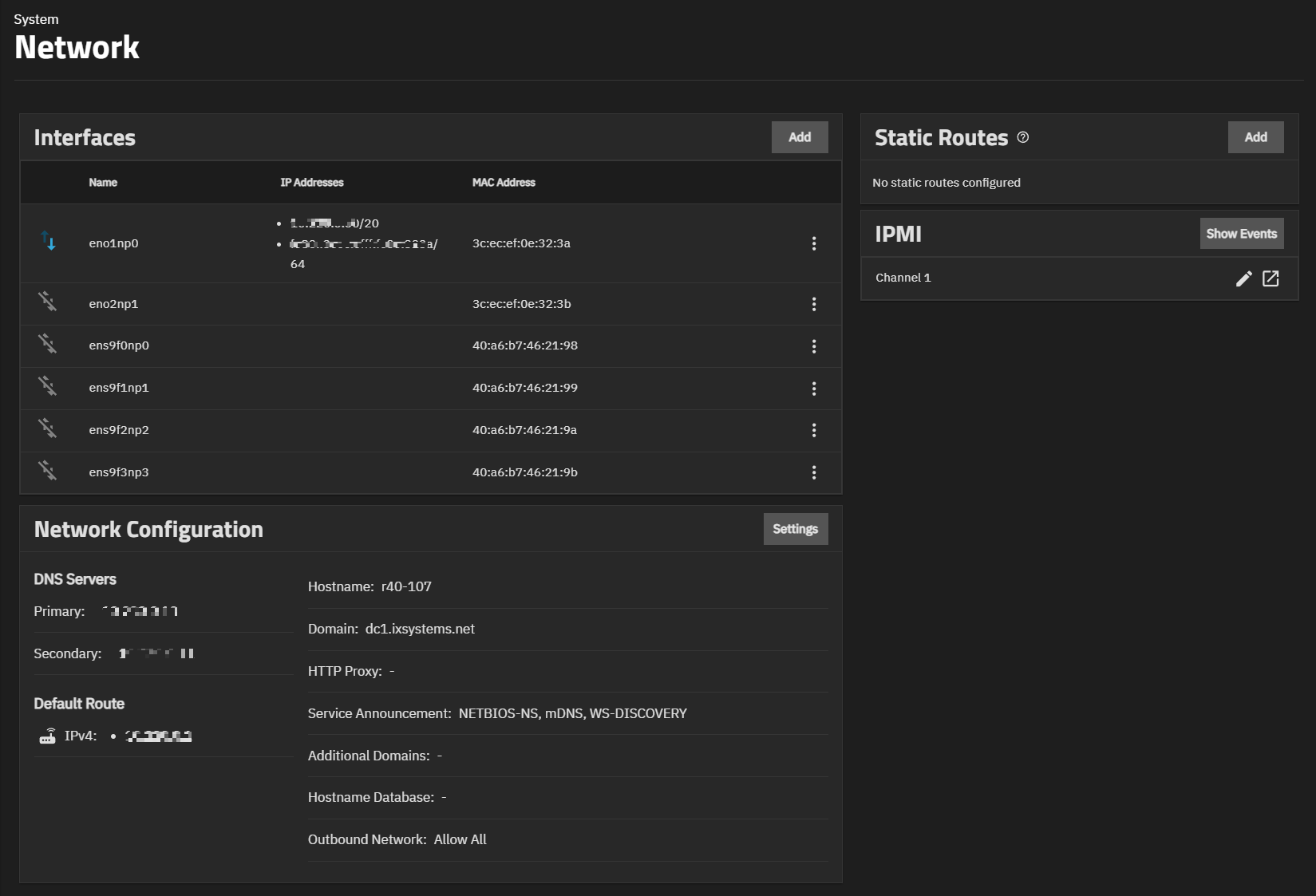
Task: Click the default route router icon
Action: [x=48, y=736]
